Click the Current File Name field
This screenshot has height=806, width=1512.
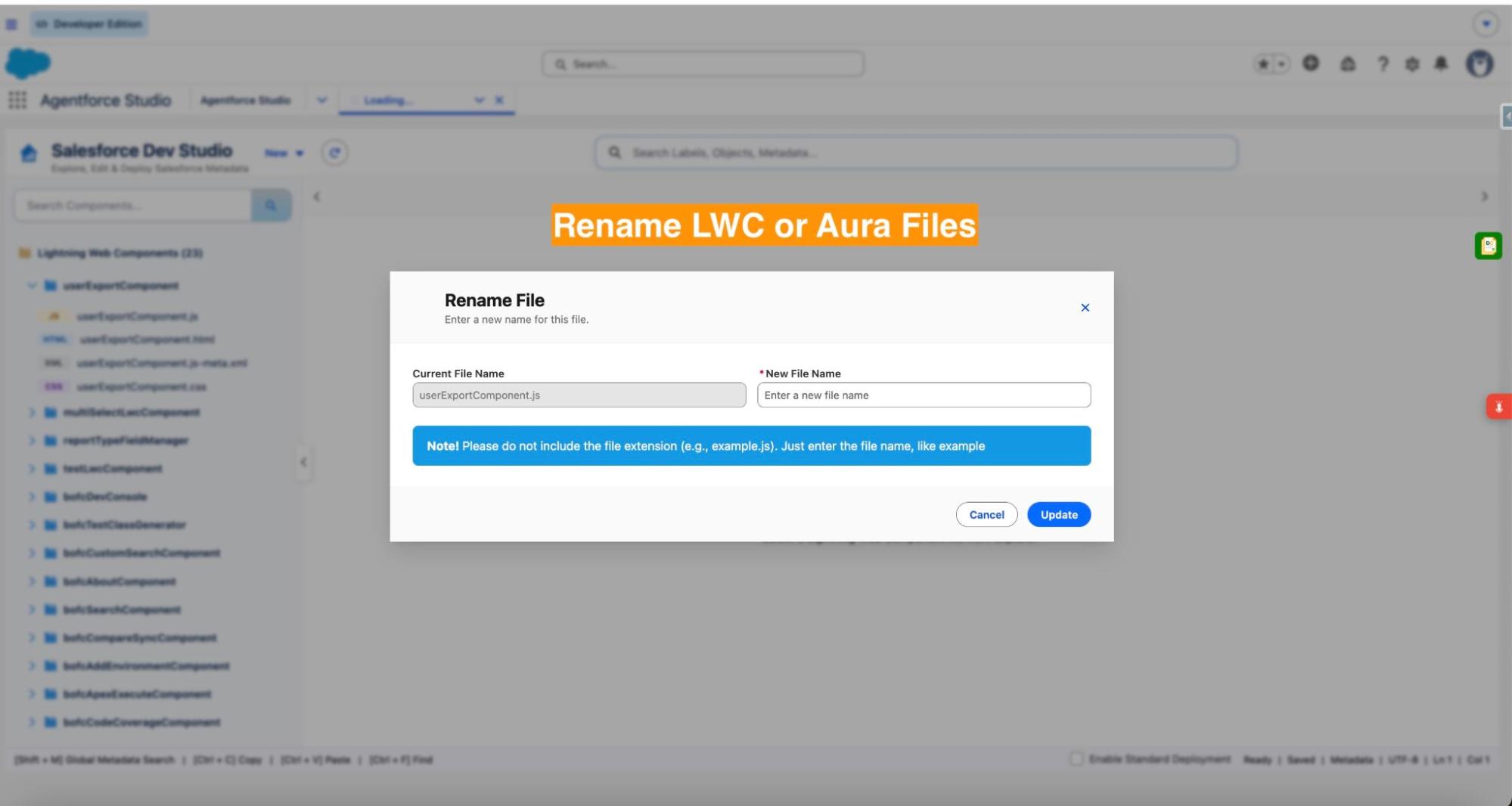(579, 395)
